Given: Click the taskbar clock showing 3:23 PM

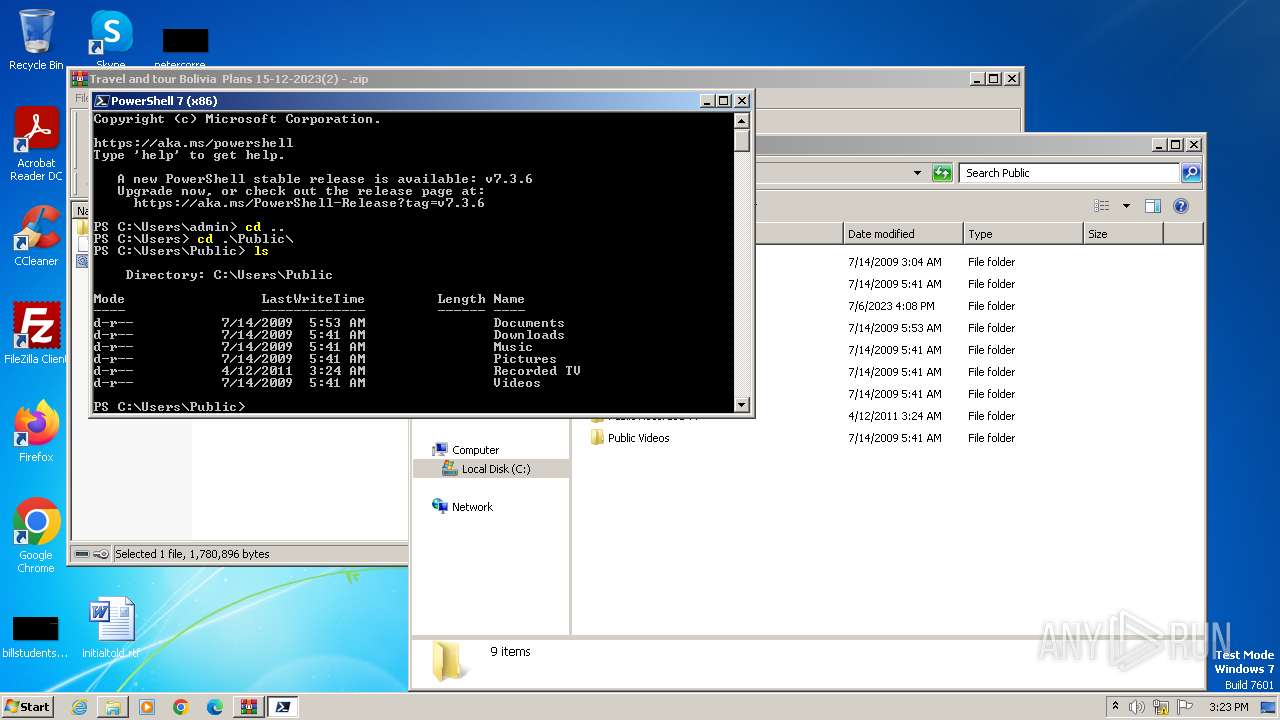Looking at the screenshot, I should click(1228, 707).
